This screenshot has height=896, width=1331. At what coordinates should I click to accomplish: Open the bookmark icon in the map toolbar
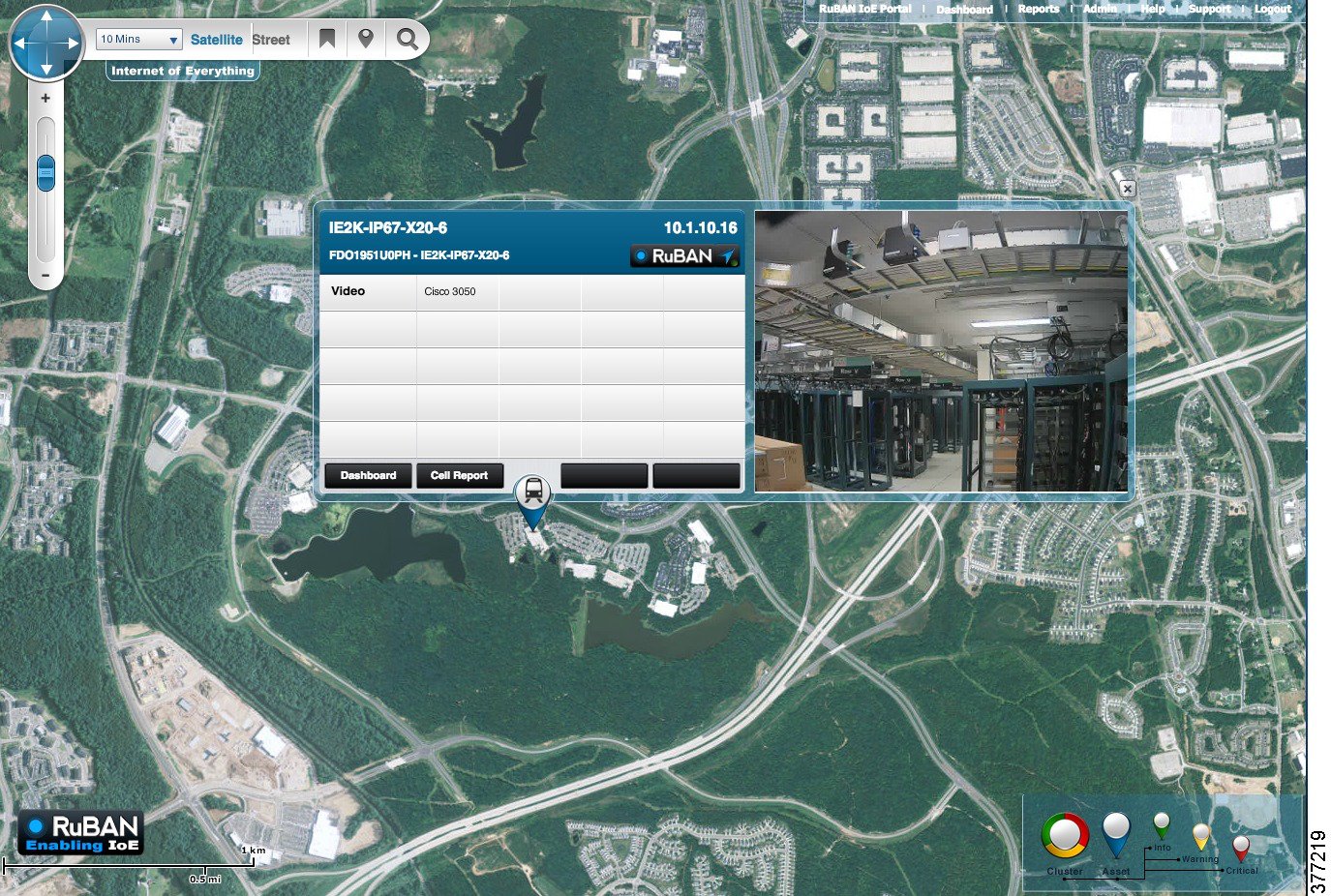click(x=327, y=39)
